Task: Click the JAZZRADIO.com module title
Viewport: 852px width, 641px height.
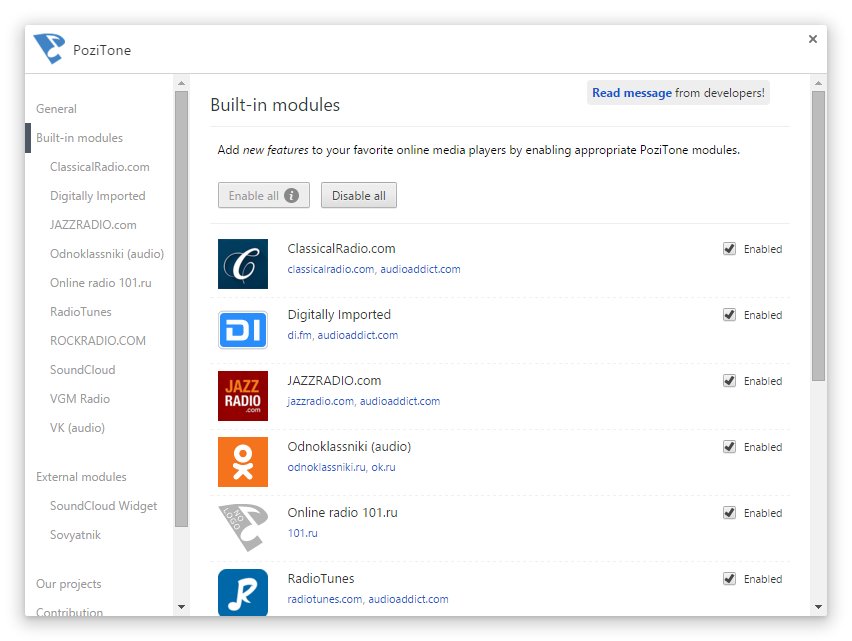Action: coord(334,381)
